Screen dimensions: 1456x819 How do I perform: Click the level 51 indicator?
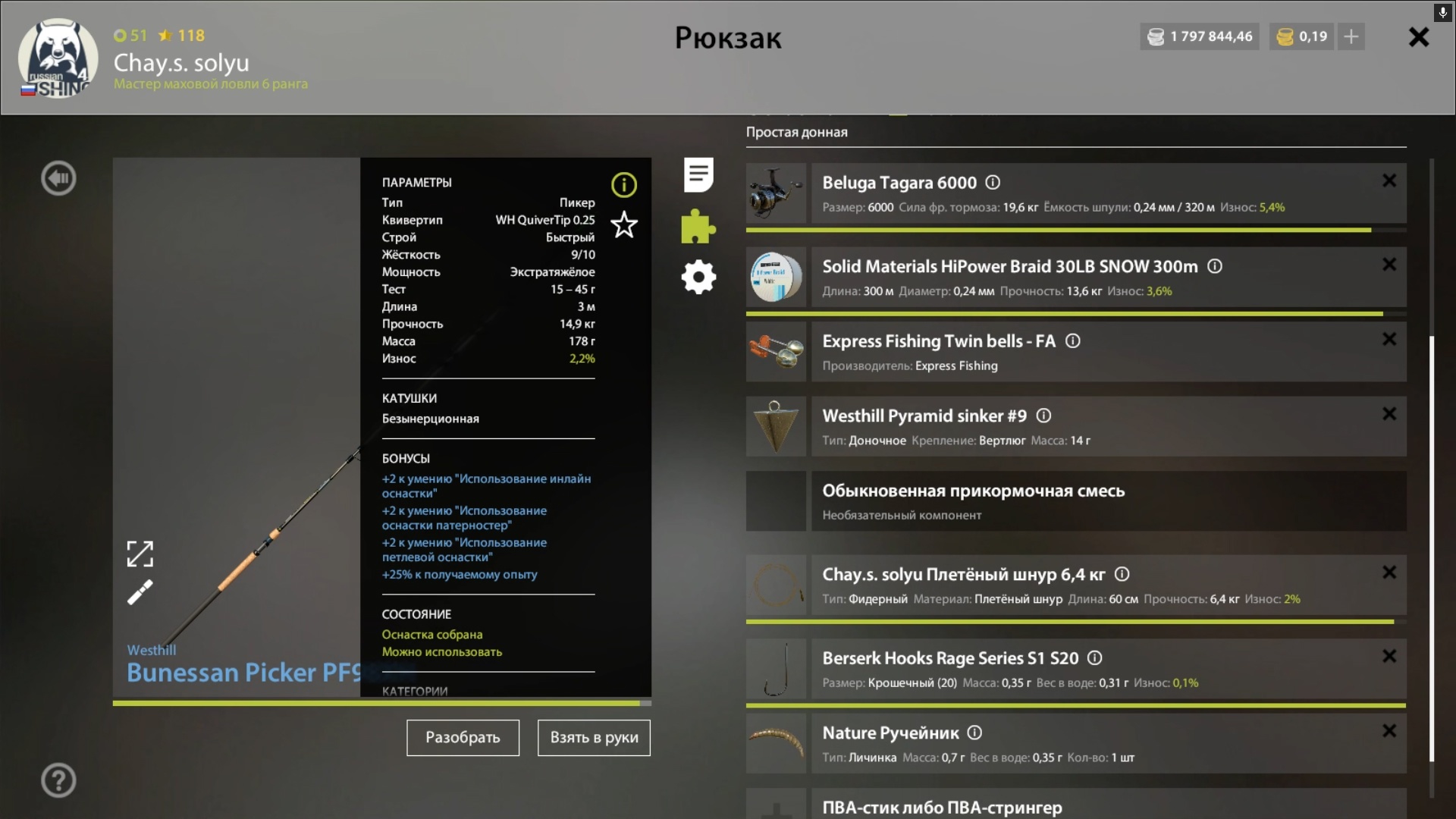point(130,36)
